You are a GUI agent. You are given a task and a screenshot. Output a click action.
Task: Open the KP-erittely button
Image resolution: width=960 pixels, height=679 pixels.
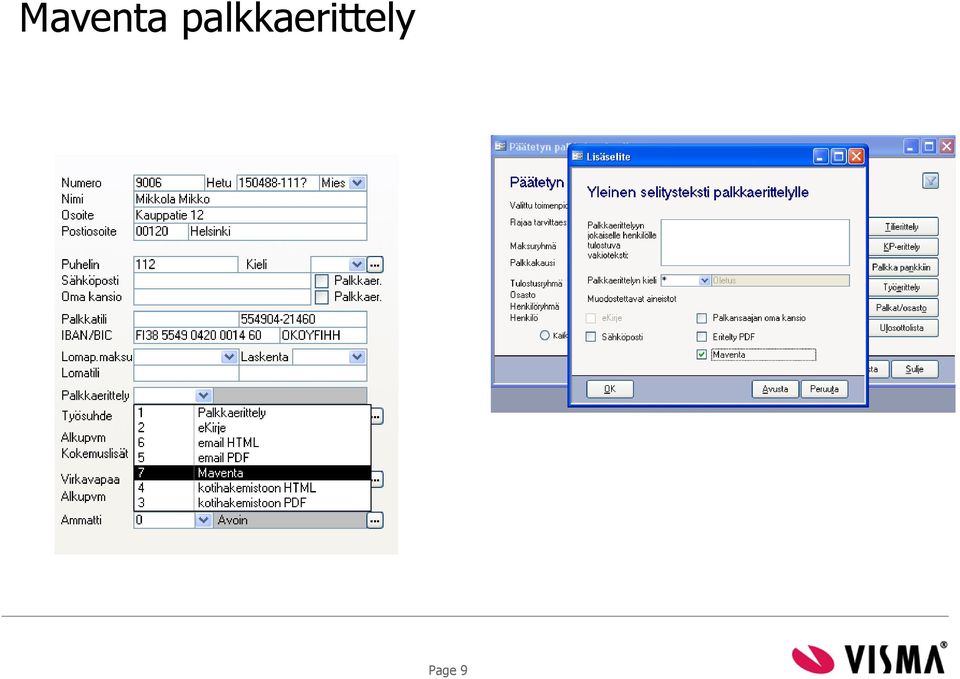(x=902, y=247)
